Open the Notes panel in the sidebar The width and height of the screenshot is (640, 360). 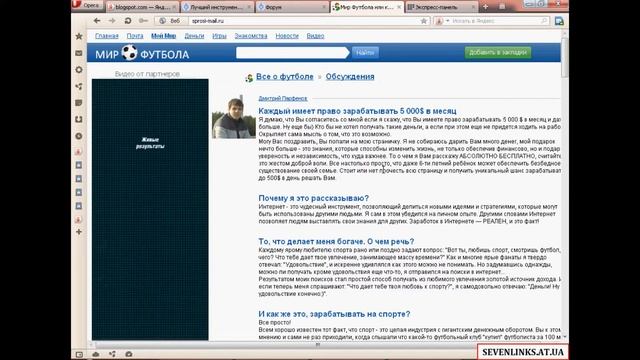click(x=79, y=103)
